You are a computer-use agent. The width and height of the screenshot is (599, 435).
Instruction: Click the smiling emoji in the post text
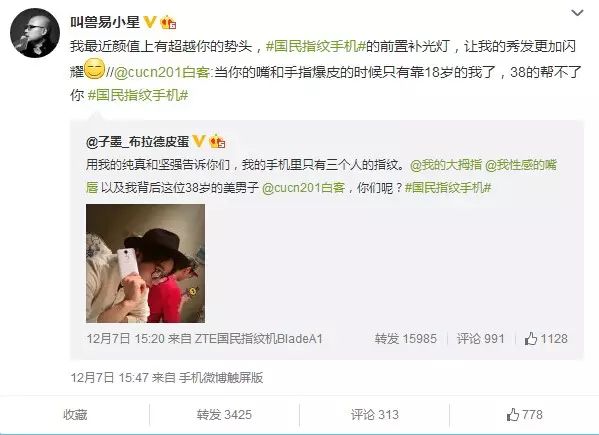click(94, 69)
